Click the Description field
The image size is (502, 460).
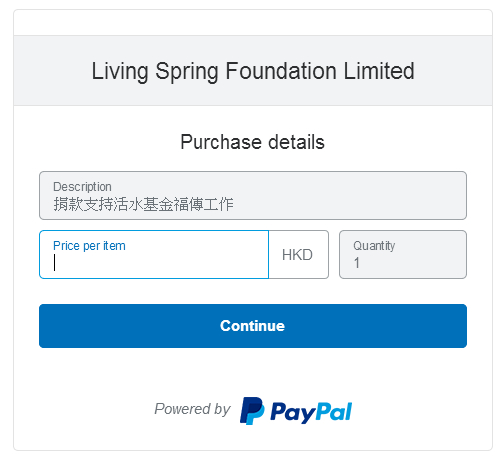[253, 195]
